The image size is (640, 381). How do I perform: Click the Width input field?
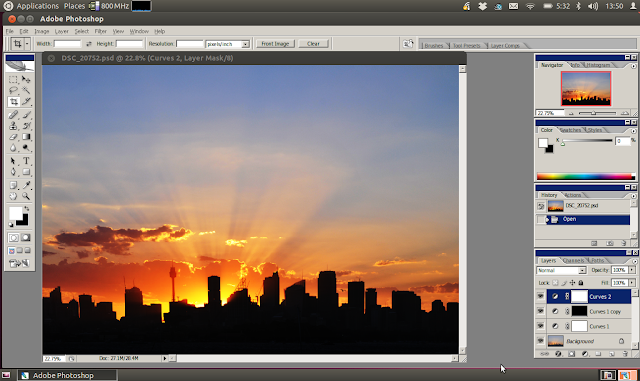[67, 44]
